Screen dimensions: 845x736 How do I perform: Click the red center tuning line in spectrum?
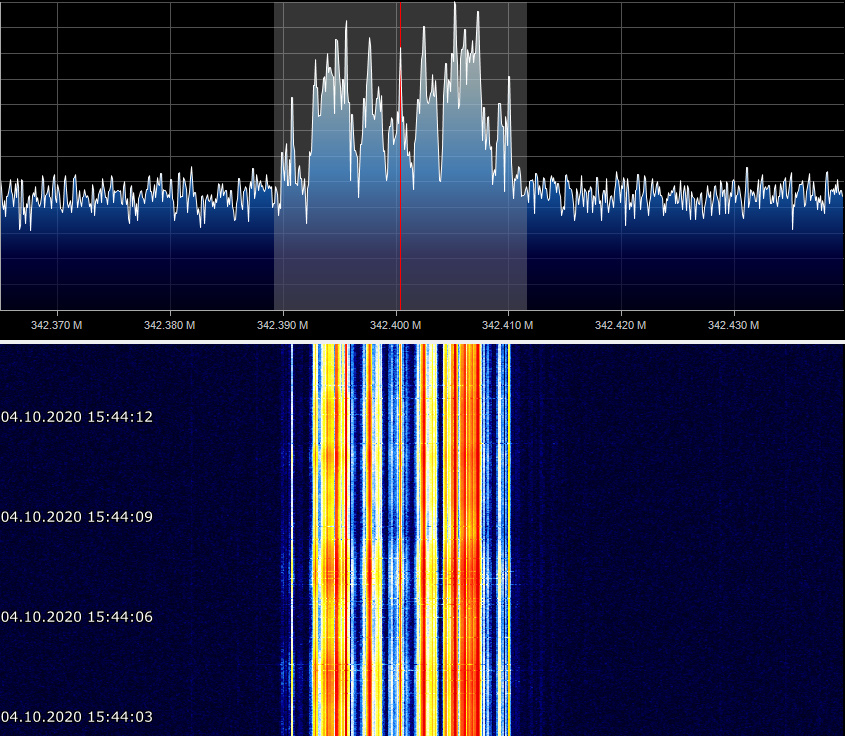pos(400,156)
